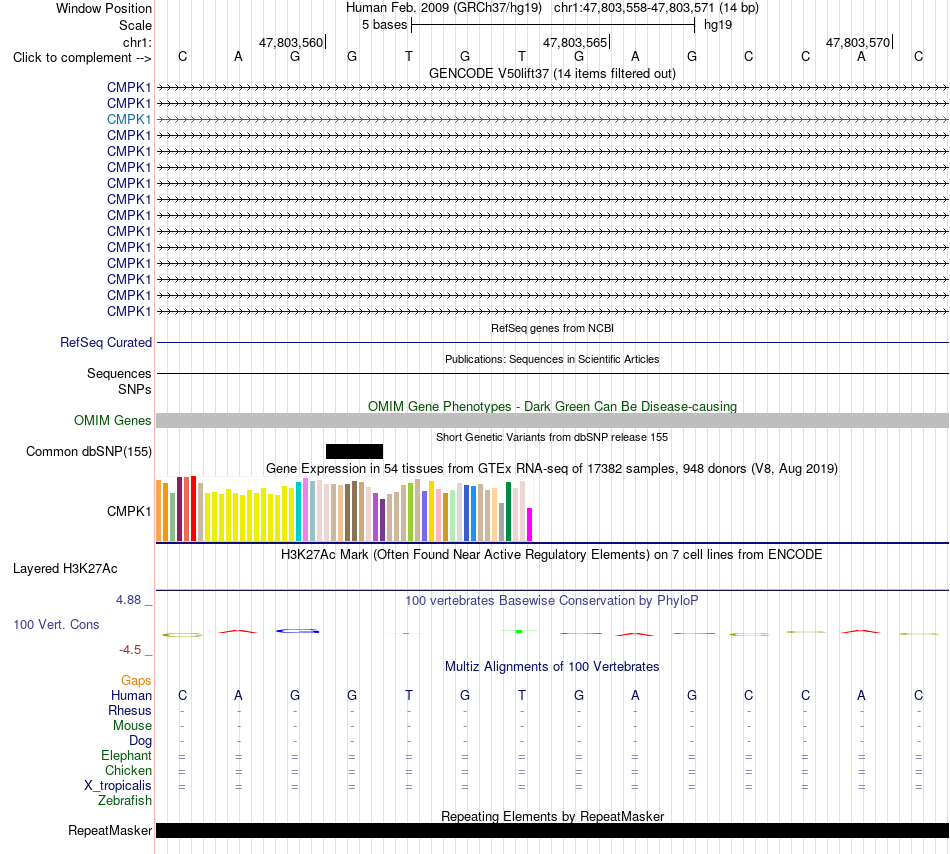This screenshot has height=854, width=950.
Task: Select the Rhesus alignment row label
Action: tap(130, 710)
